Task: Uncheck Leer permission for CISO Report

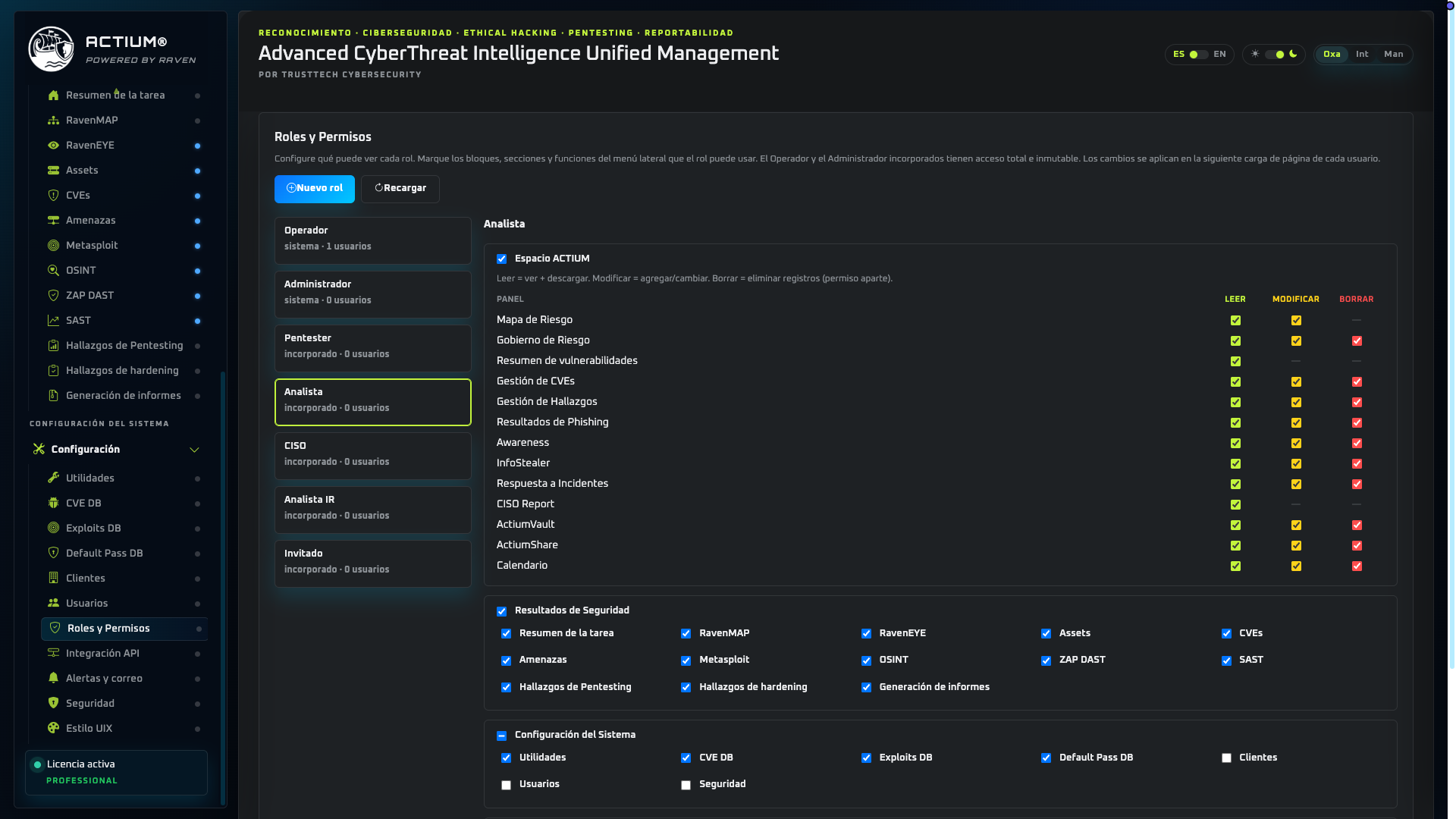Action: tap(1235, 505)
